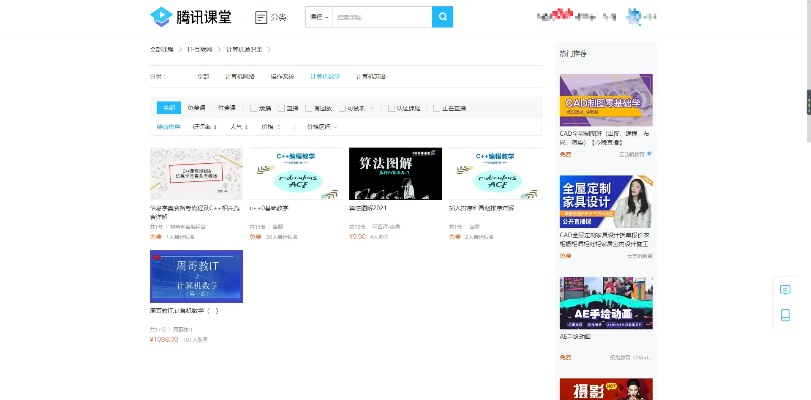
Task: Select the blue 全部 filter button
Action: pyautogui.click(x=169, y=108)
